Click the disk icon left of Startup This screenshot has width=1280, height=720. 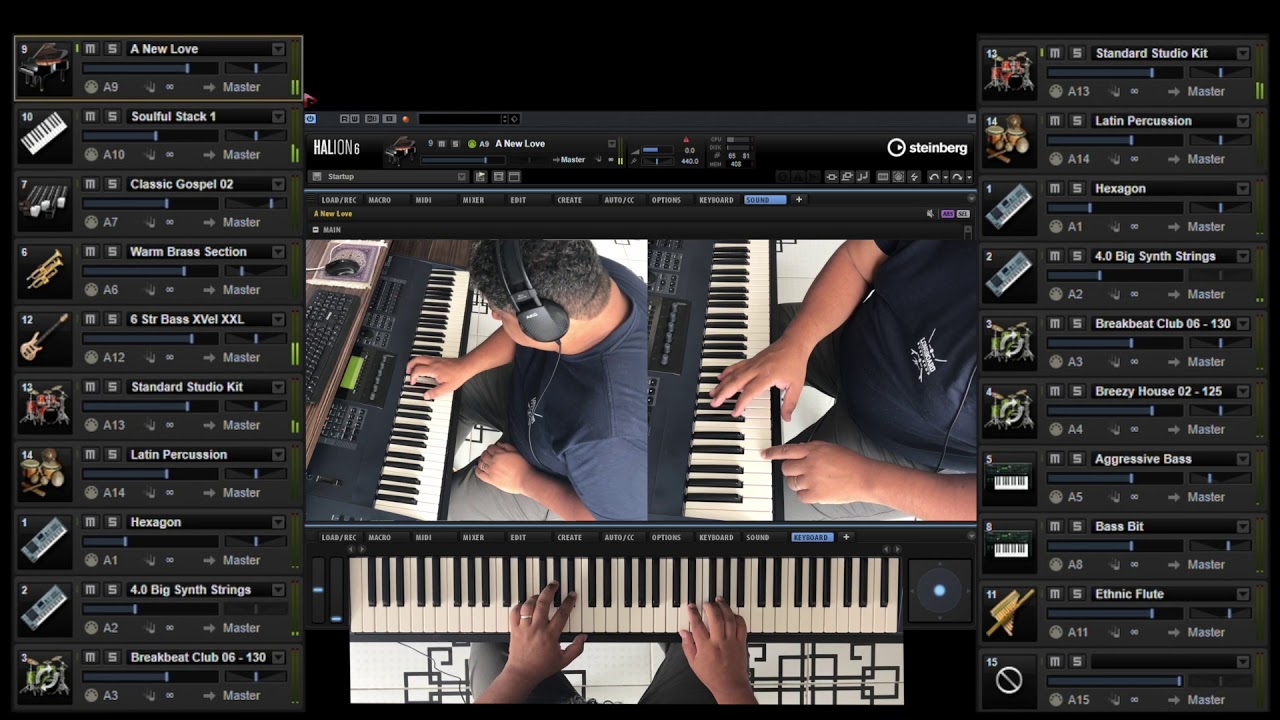pyautogui.click(x=317, y=177)
